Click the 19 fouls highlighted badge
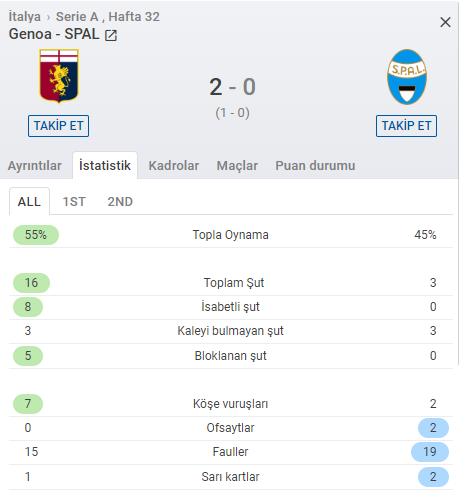This screenshot has height=498, width=459. pyautogui.click(x=430, y=452)
